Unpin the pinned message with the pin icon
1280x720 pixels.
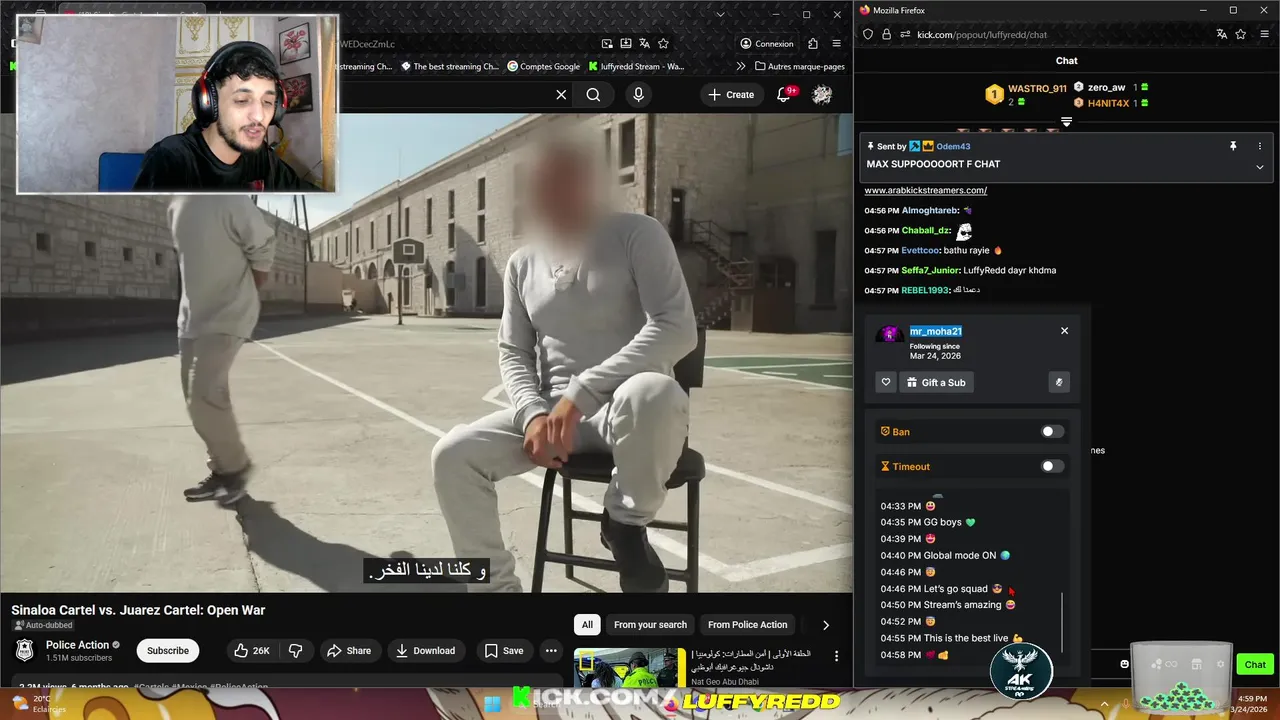pyautogui.click(x=1233, y=146)
